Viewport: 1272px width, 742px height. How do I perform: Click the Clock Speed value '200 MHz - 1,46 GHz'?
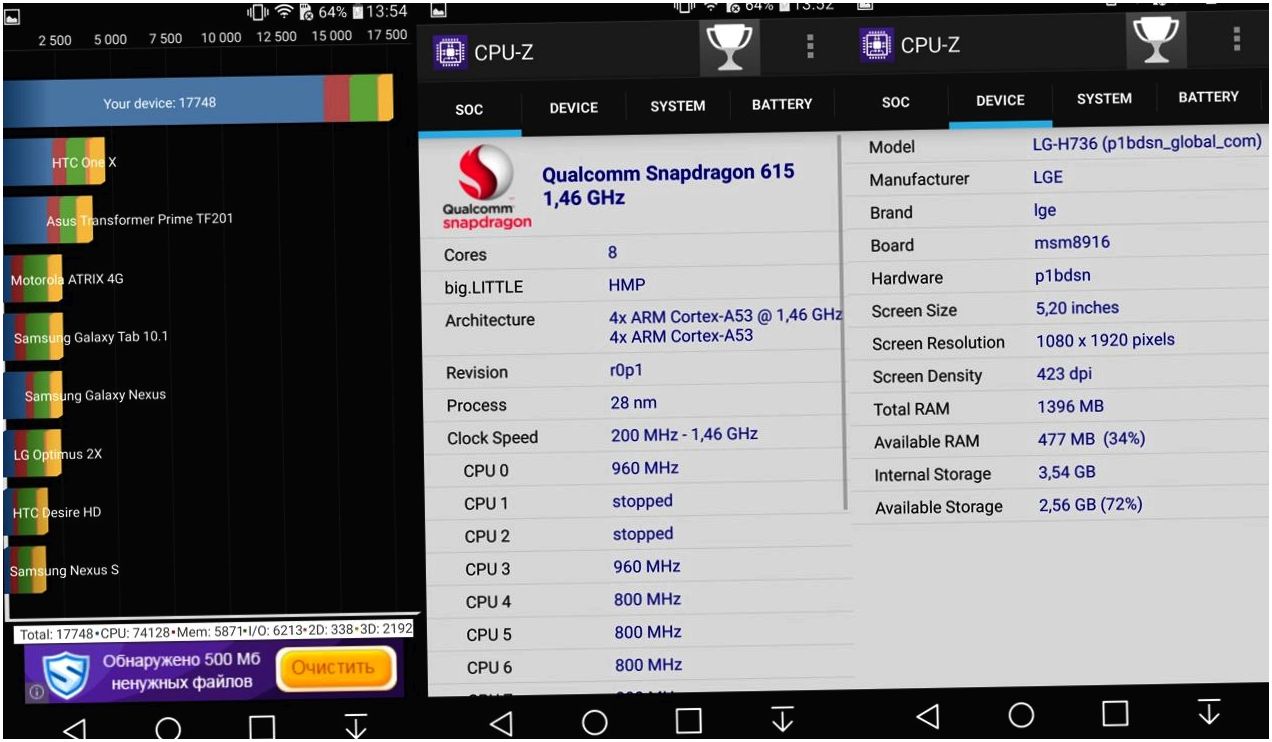685,434
